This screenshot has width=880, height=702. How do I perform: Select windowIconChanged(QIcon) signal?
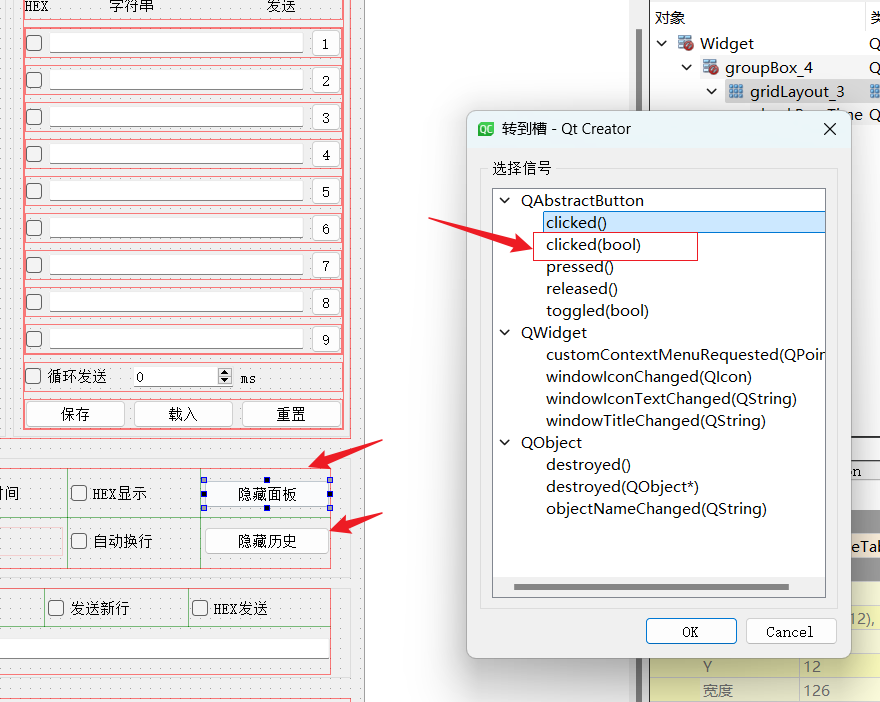click(649, 377)
